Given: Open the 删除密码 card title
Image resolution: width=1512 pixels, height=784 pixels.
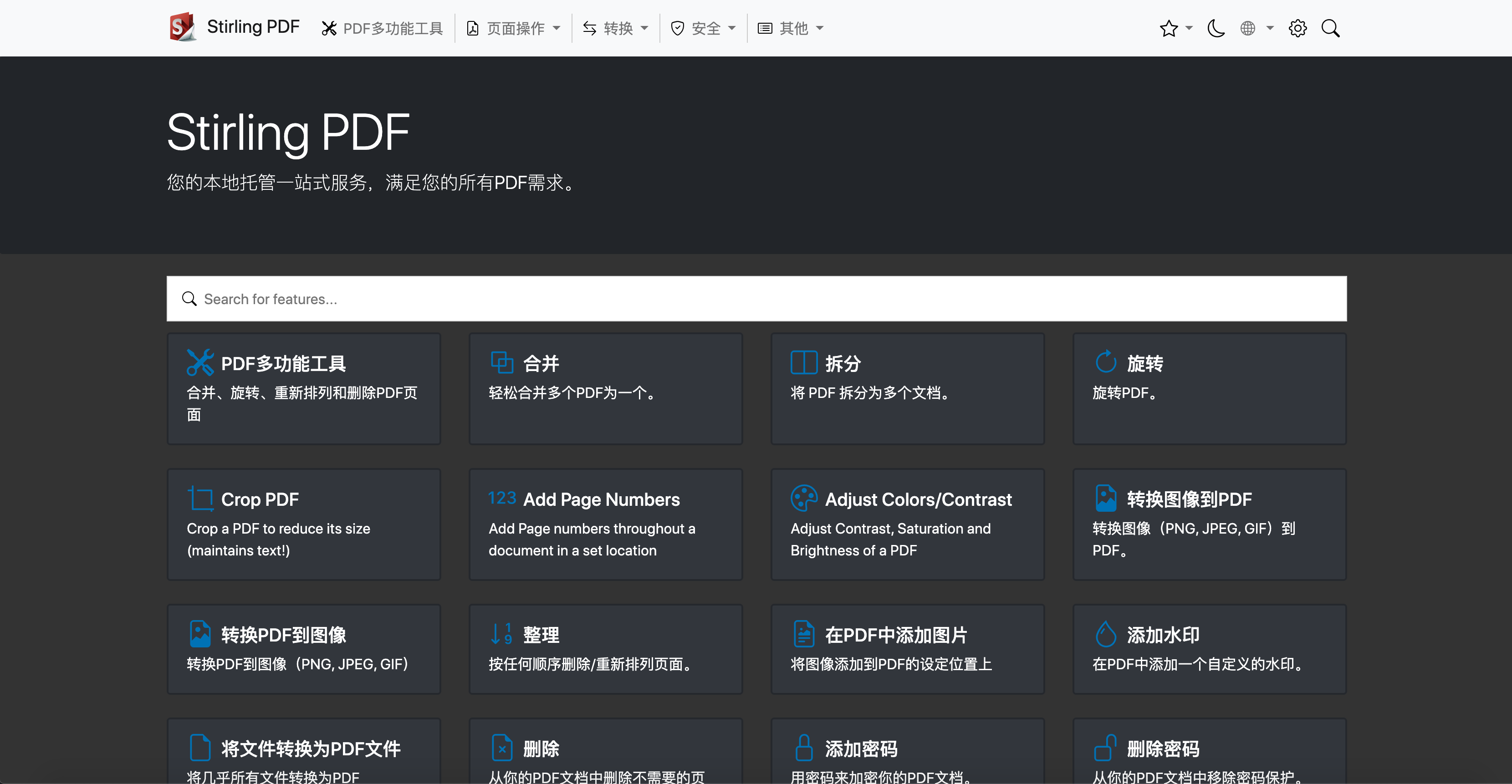Looking at the screenshot, I should (1163, 749).
